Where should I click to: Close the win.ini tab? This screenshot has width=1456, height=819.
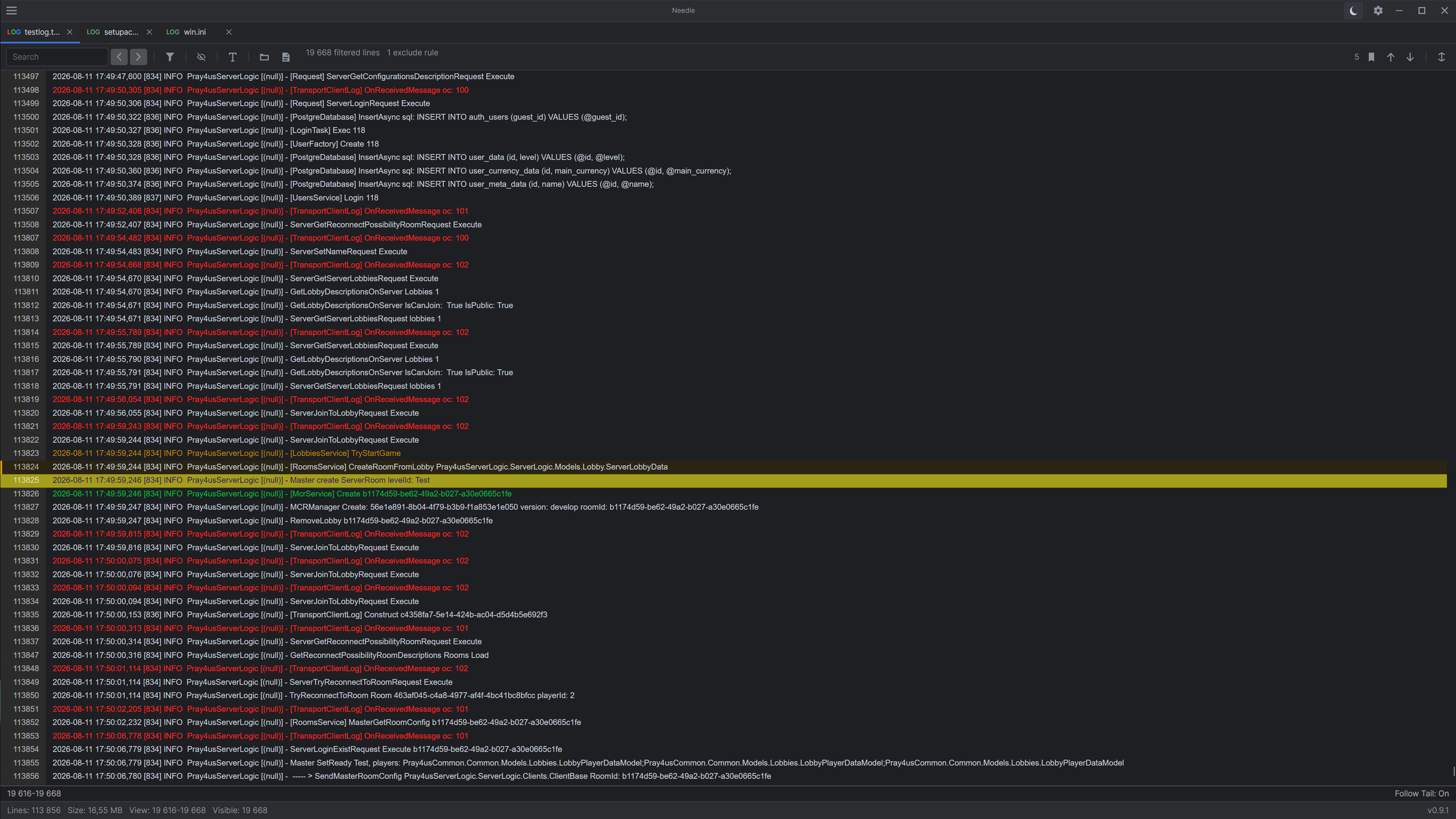click(229, 32)
